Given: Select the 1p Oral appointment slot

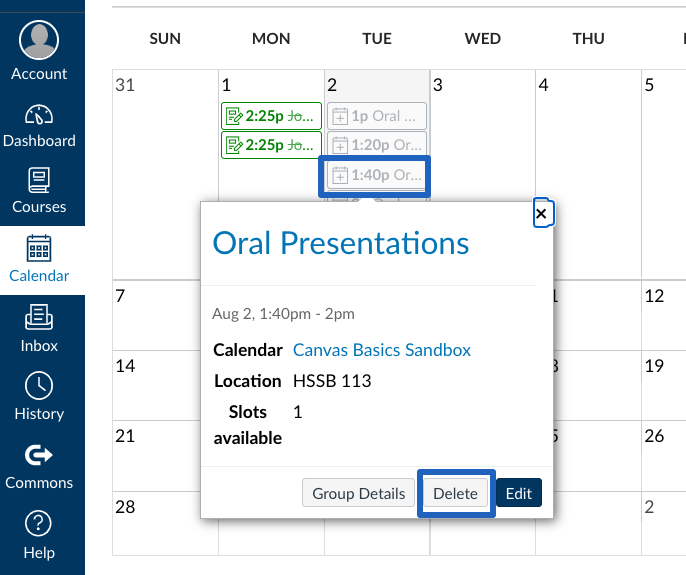Looking at the screenshot, I should [x=377, y=116].
